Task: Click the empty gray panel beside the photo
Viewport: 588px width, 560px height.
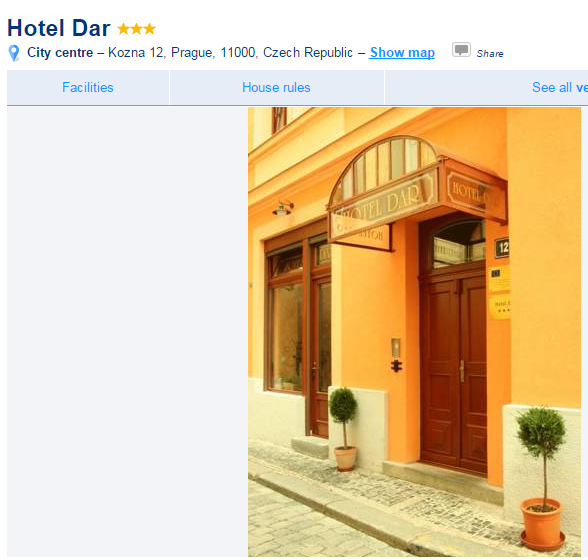Action: click(x=128, y=332)
